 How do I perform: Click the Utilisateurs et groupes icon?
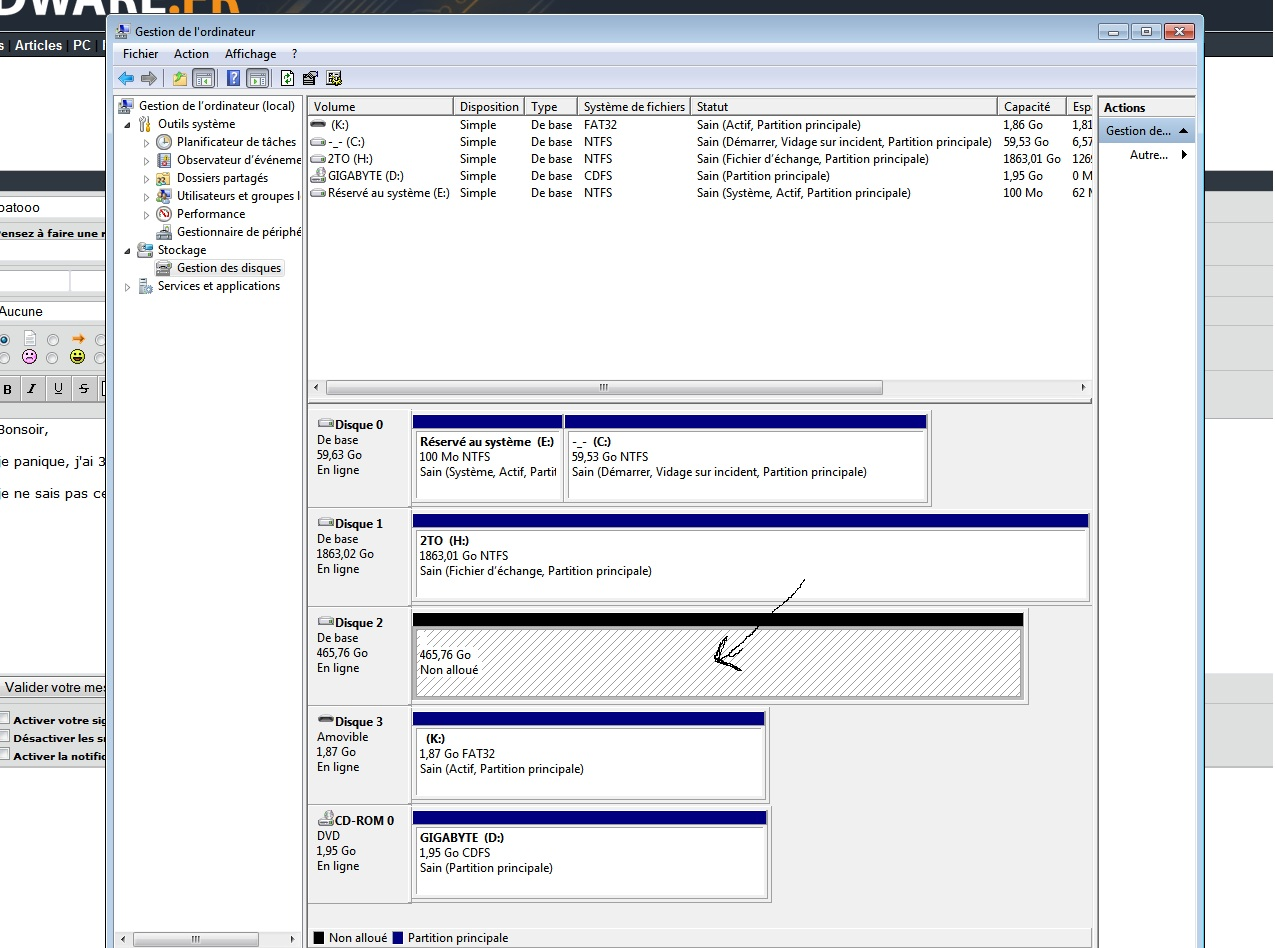164,196
